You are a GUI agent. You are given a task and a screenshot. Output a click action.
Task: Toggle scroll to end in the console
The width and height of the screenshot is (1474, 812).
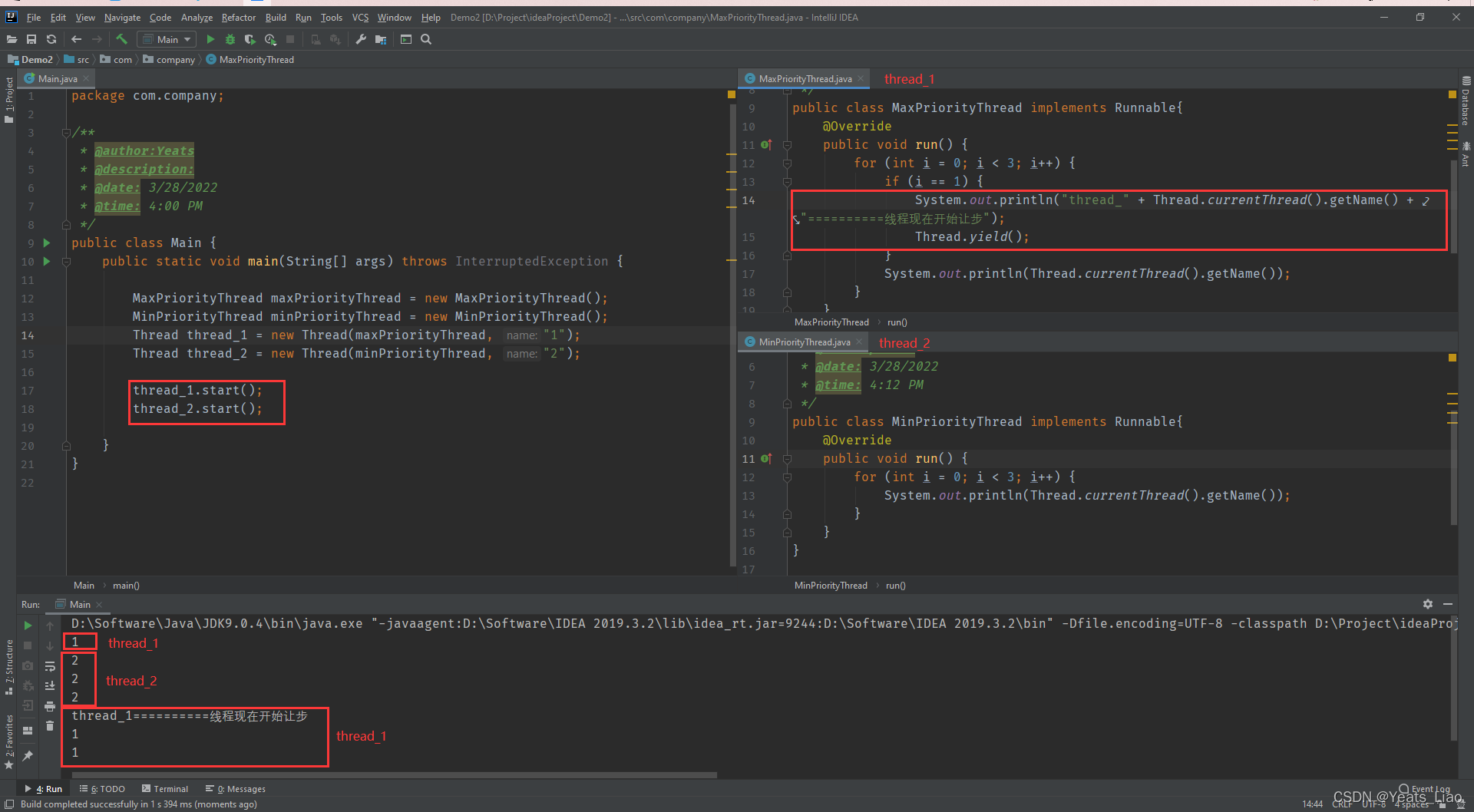50,685
